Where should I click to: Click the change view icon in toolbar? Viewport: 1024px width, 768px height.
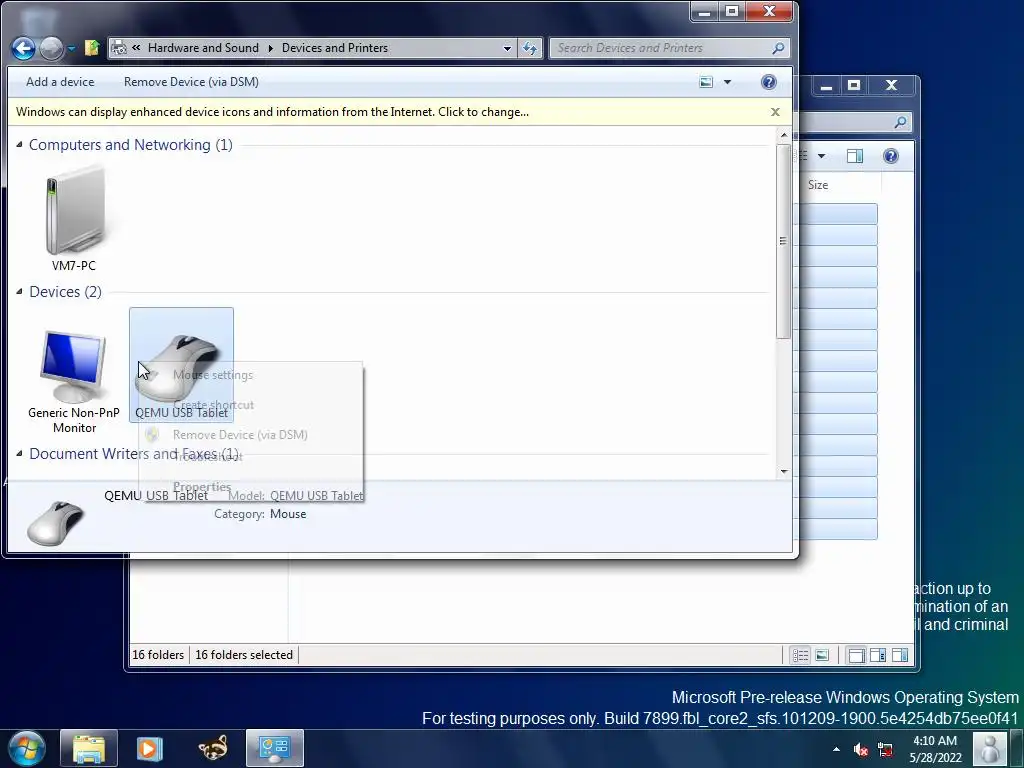coord(706,82)
